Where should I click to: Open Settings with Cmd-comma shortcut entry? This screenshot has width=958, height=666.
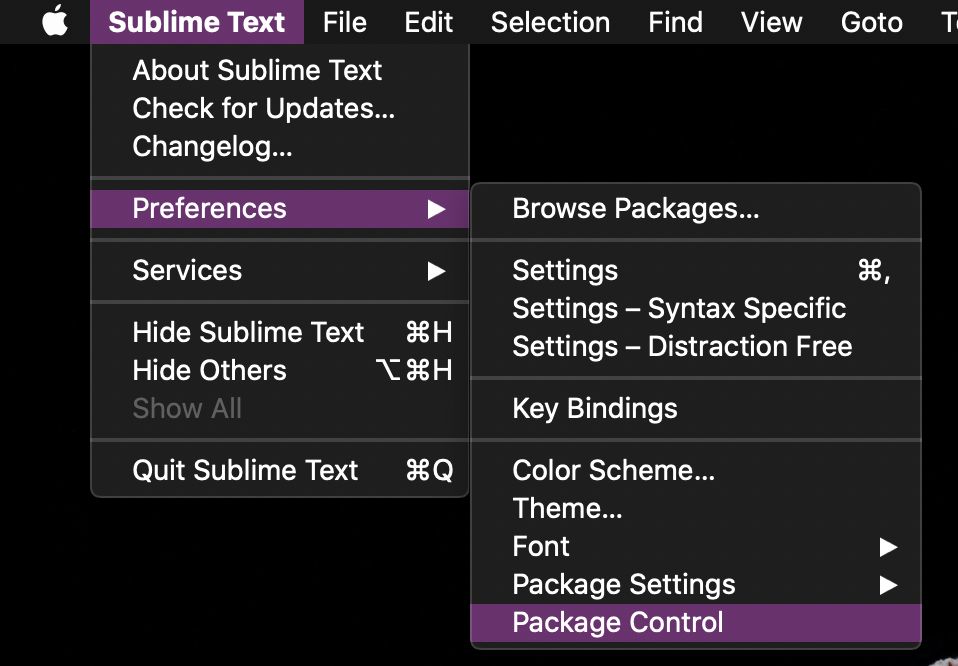(696, 270)
